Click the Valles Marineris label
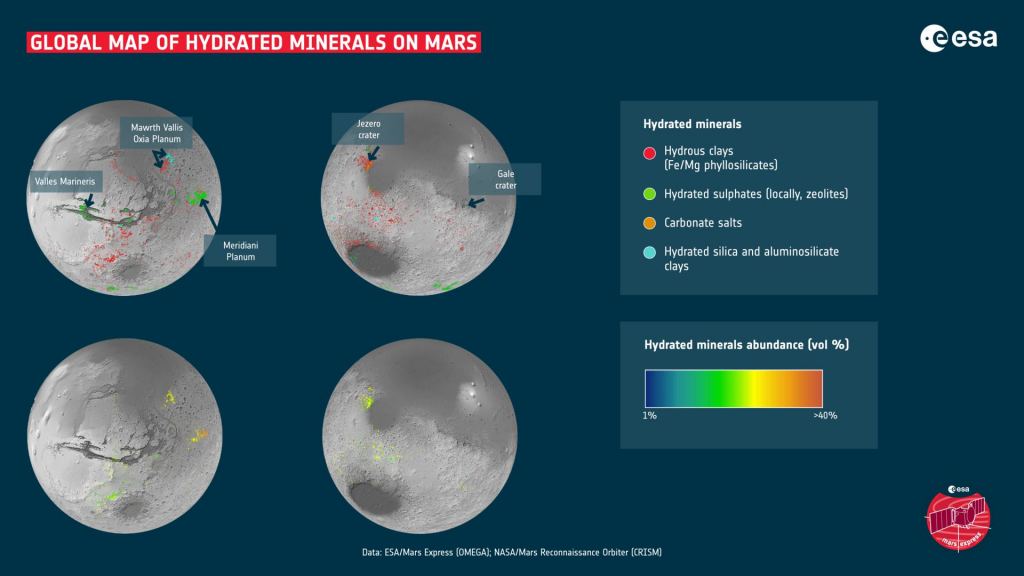The image size is (1024, 576). pyautogui.click(x=64, y=182)
